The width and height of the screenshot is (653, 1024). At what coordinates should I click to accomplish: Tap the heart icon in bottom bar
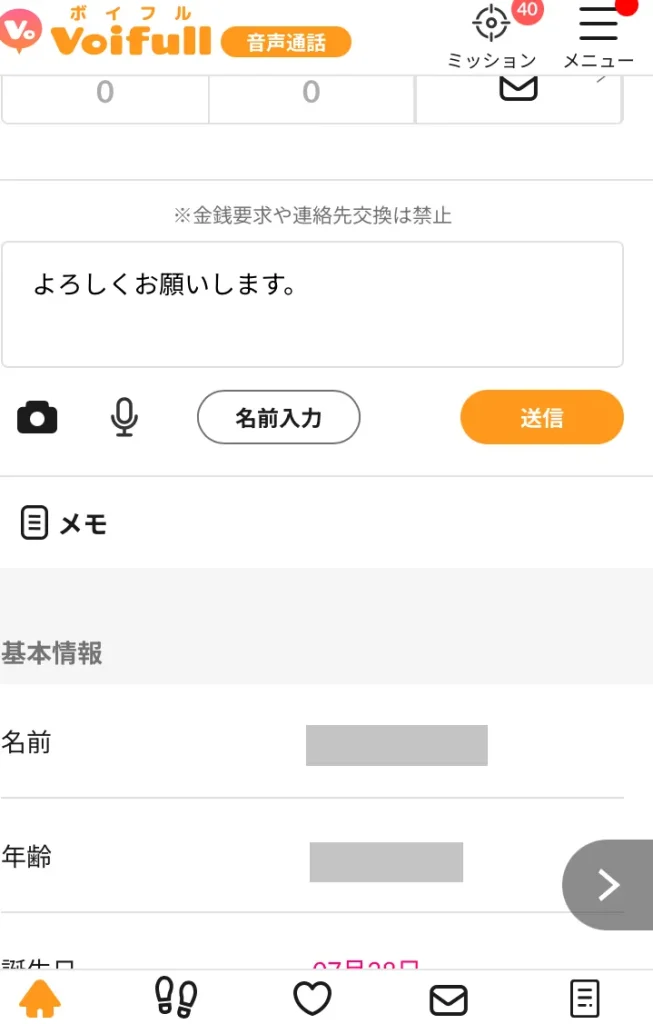coord(312,997)
